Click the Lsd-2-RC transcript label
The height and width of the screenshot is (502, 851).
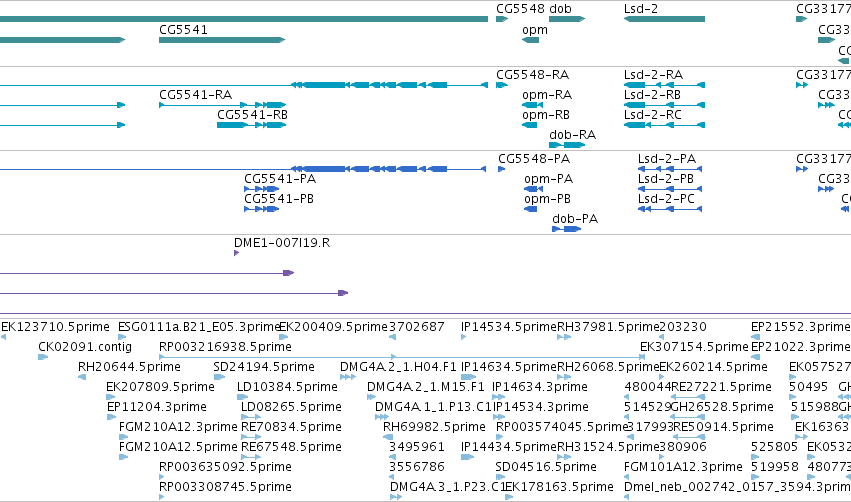[x=653, y=115]
